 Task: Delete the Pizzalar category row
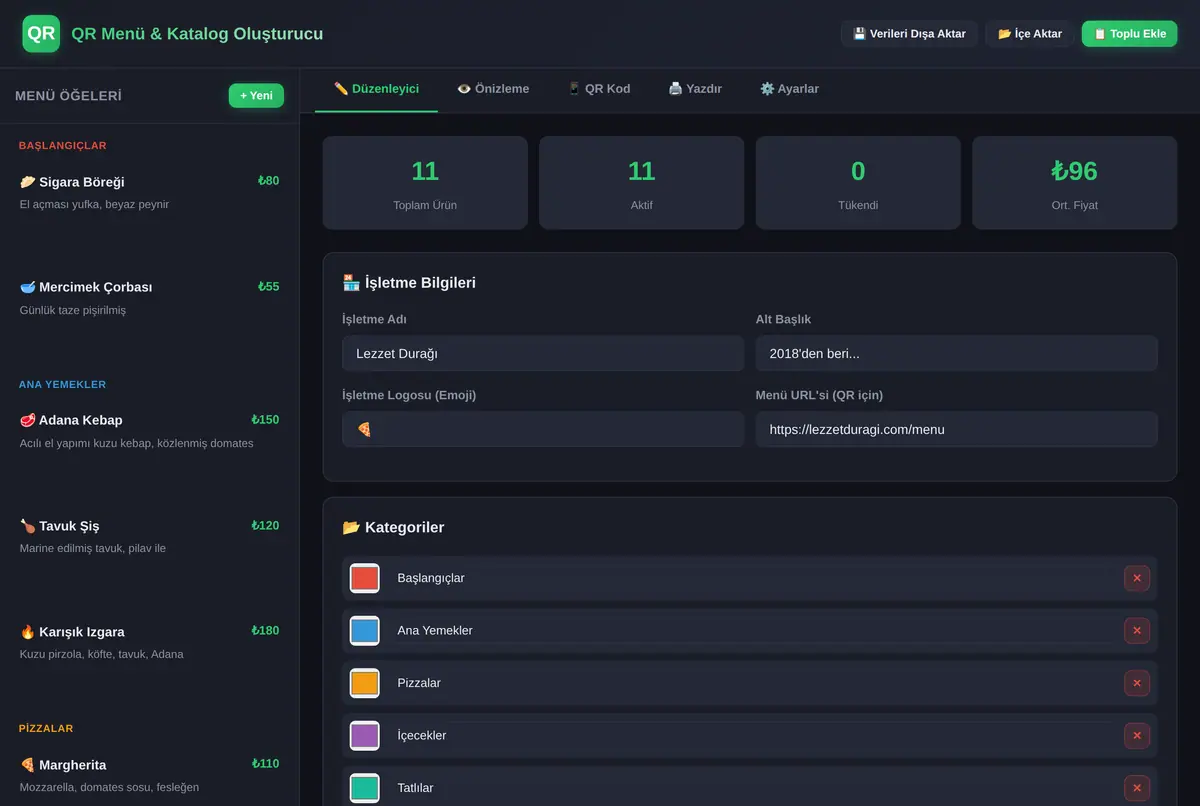(1137, 683)
